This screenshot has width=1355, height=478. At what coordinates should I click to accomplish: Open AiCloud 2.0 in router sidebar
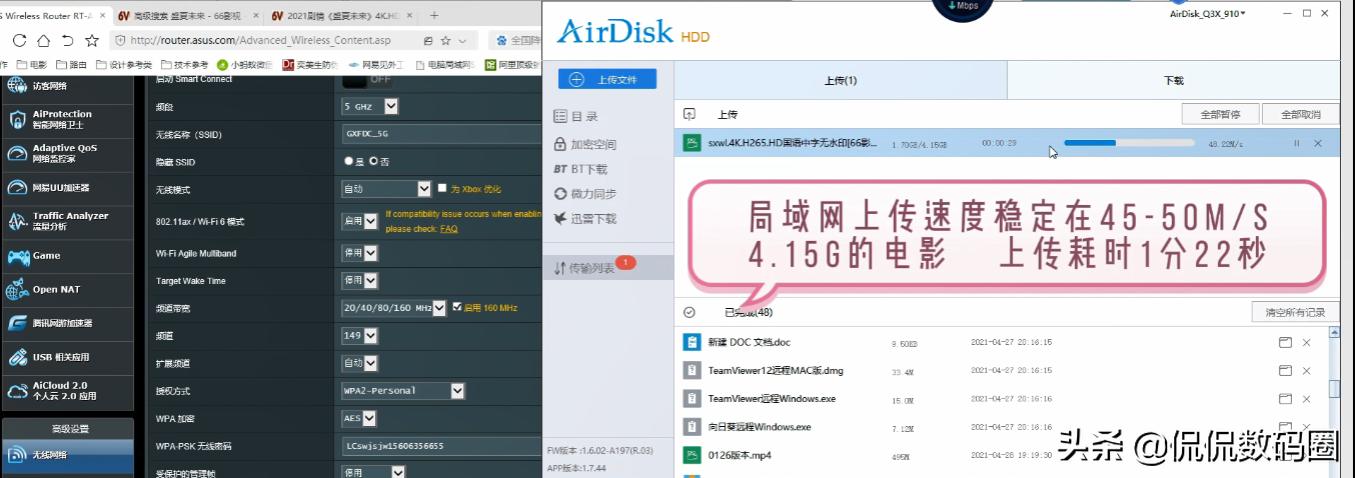pos(67,391)
